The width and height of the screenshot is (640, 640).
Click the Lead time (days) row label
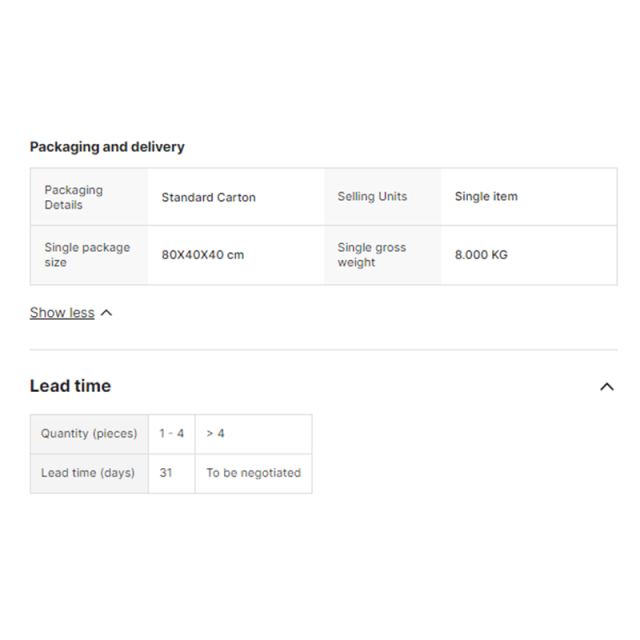(89, 473)
